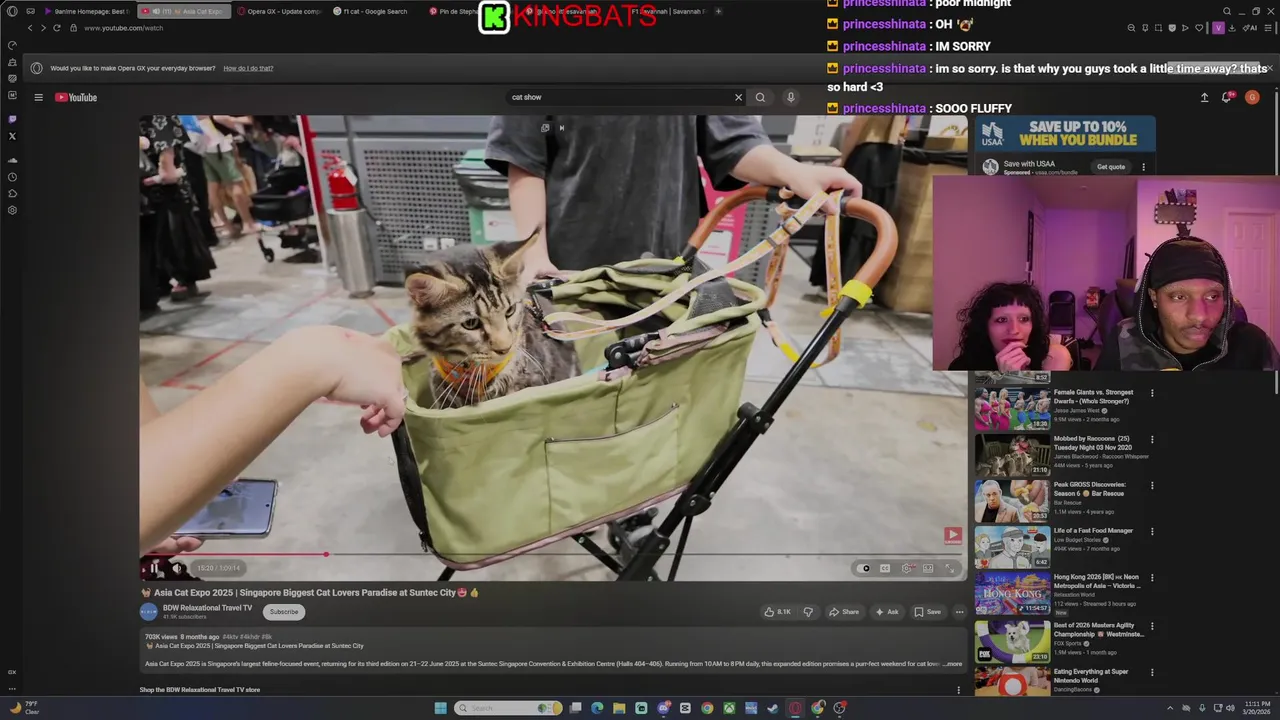
Task: Open the video player settings gear
Action: tap(906, 568)
